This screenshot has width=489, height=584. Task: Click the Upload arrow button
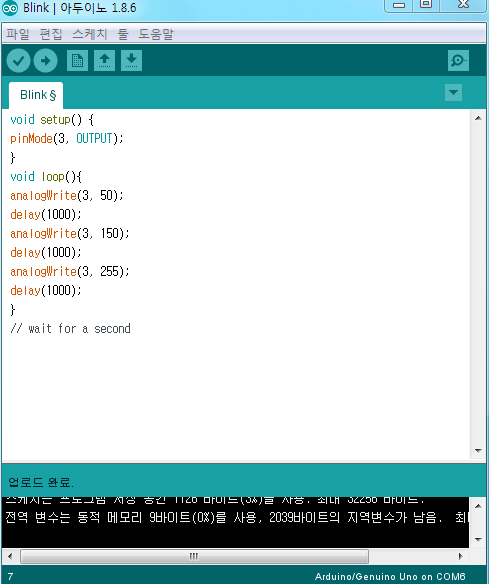45,60
